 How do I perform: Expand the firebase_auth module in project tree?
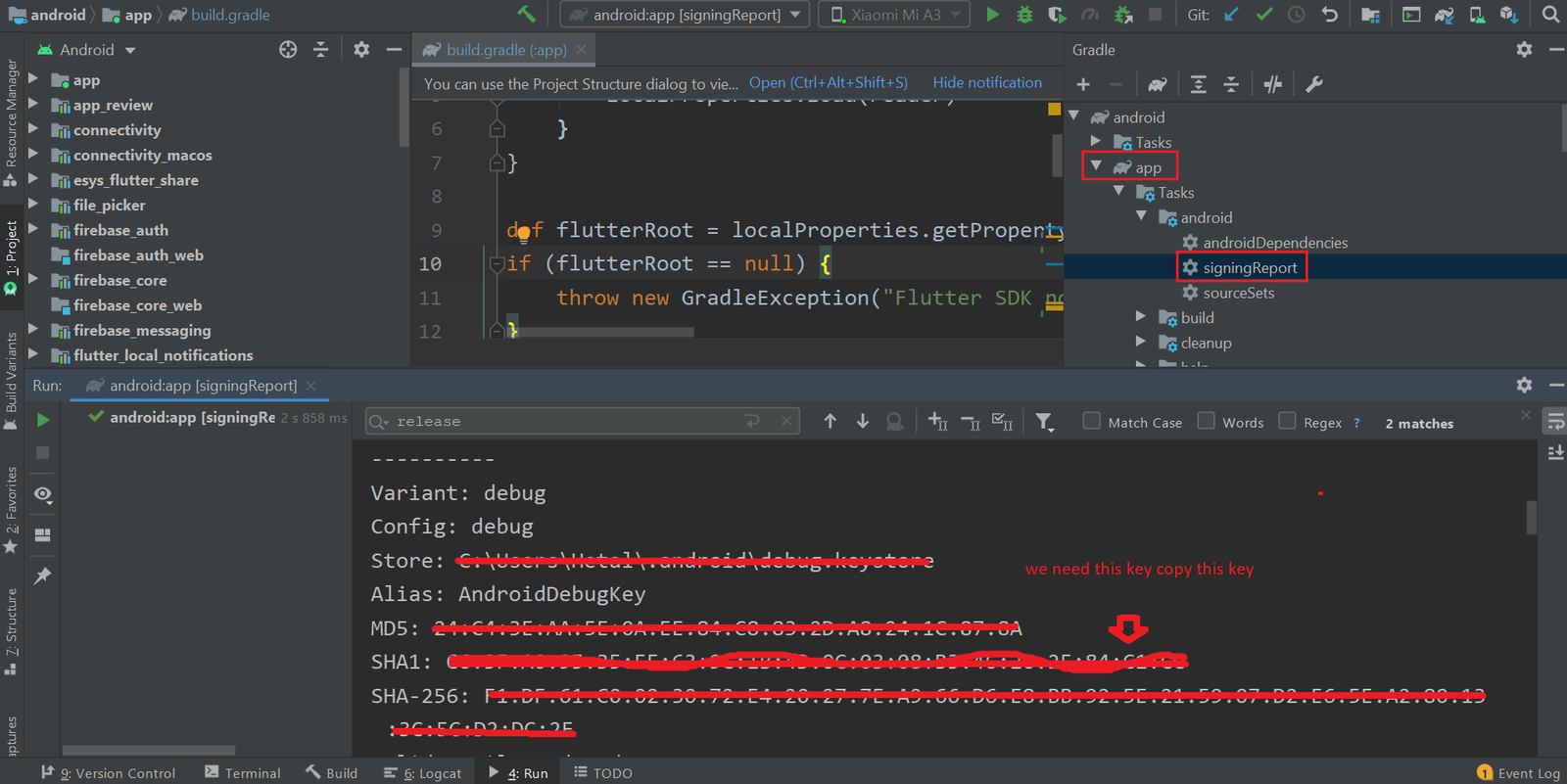(33, 230)
